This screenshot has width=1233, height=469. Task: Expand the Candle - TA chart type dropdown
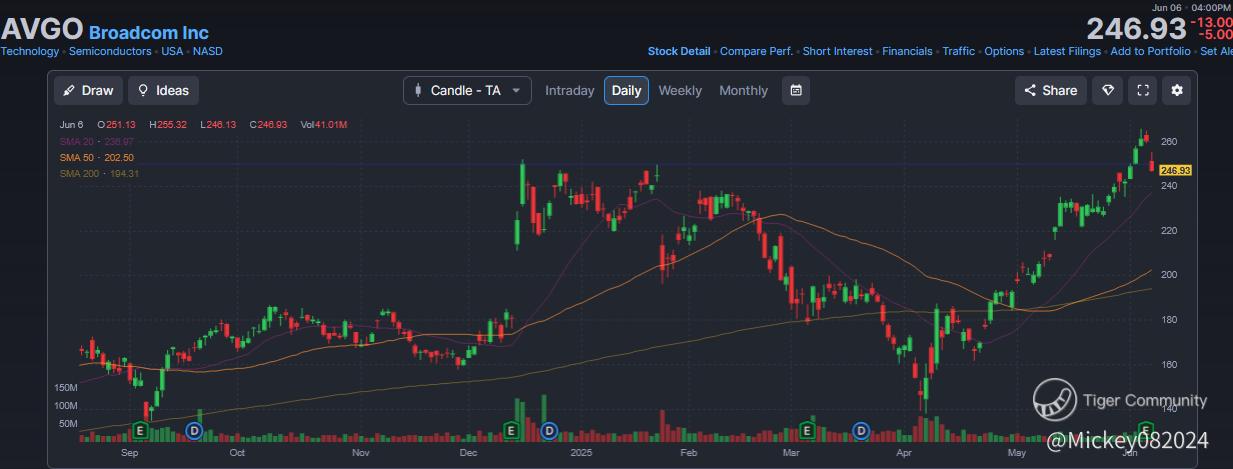(467, 90)
